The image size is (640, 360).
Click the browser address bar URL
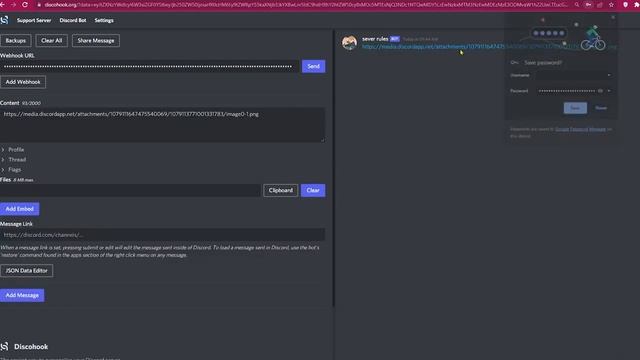[x=306, y=5]
